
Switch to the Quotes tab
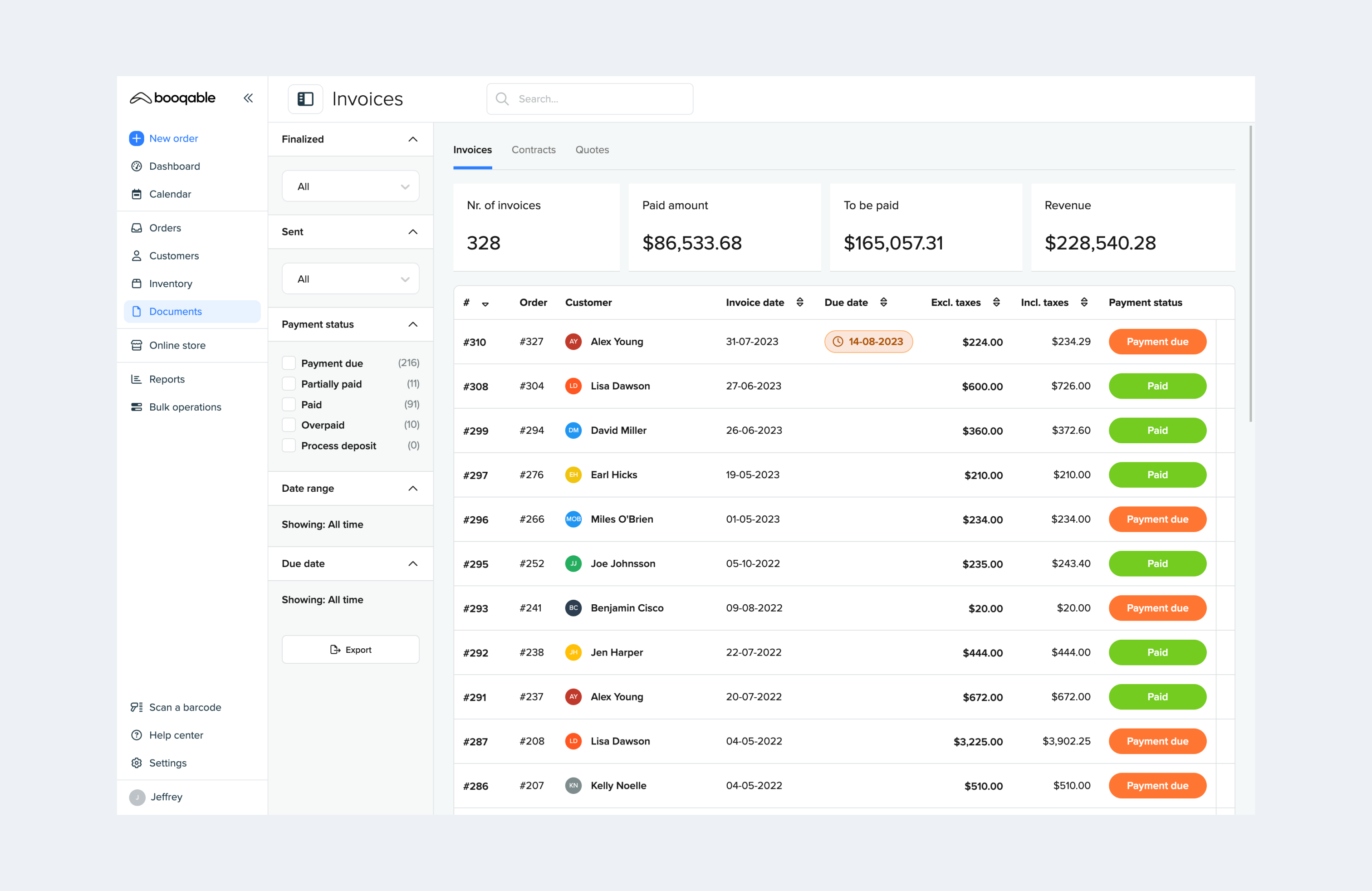tap(592, 149)
